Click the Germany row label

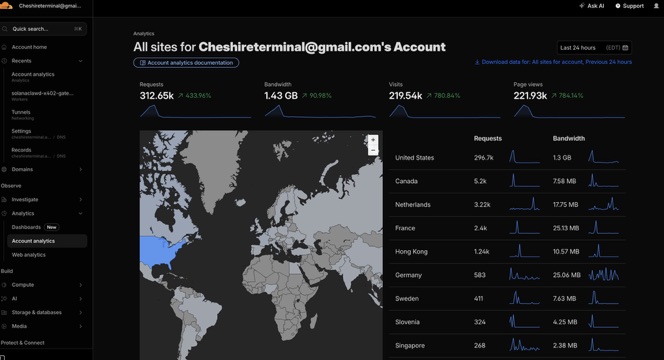coord(408,275)
